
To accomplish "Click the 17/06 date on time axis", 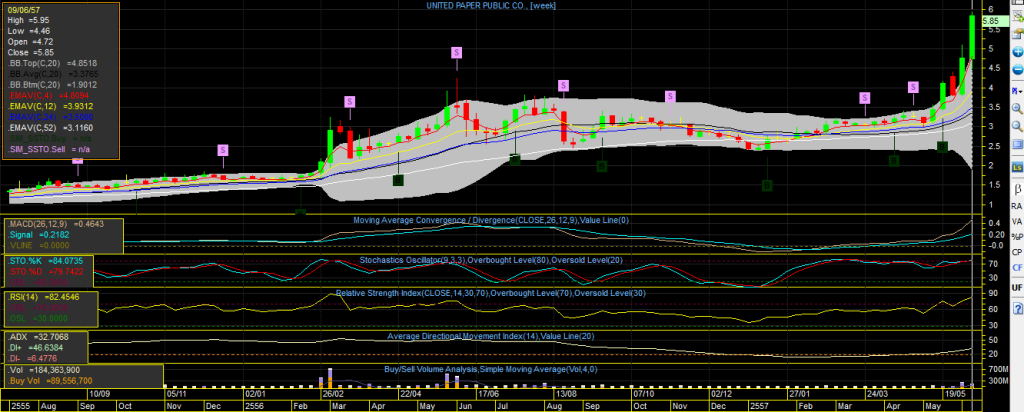I will (x=488, y=394).
